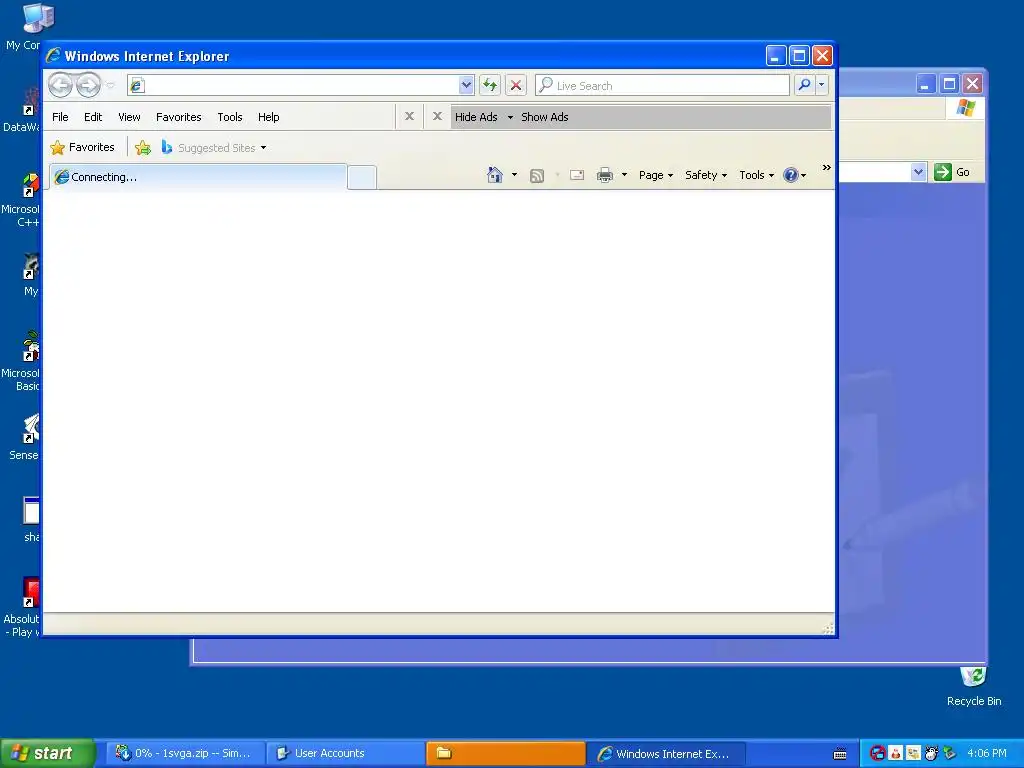Open the File menu
The image size is (1024, 768).
pos(60,117)
